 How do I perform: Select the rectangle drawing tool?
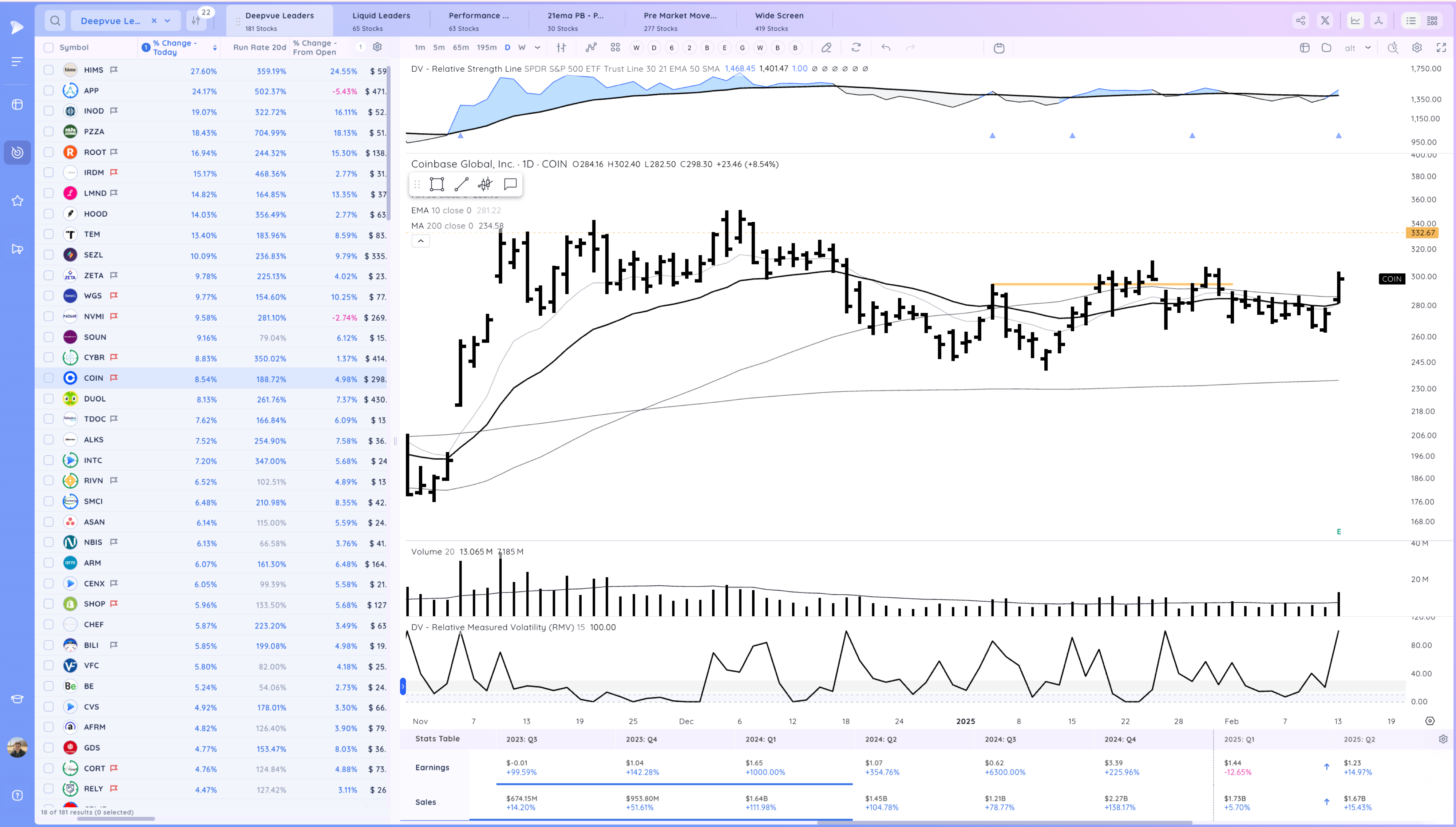(x=436, y=184)
